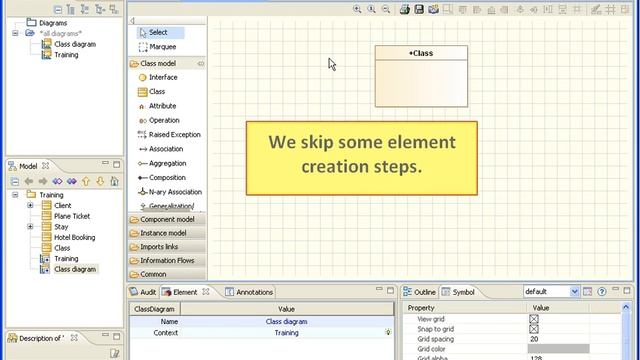Viewport: 640px width, 360px height.
Task: Print the diagram with the printer icon
Action: 404,9
